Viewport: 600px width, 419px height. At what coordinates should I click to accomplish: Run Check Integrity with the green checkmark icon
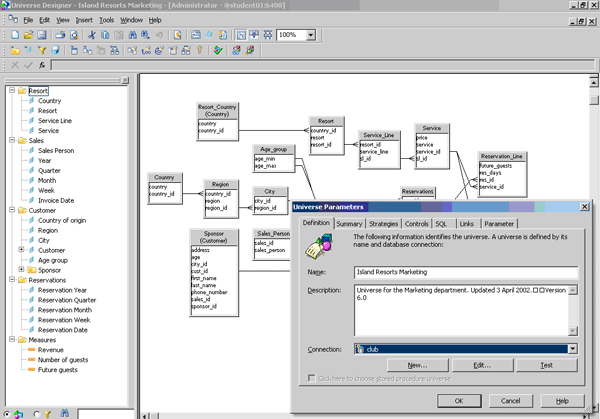(218, 50)
